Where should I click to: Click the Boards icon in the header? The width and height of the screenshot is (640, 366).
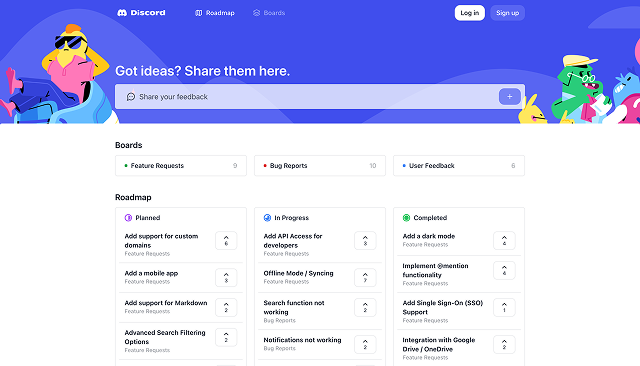256,13
